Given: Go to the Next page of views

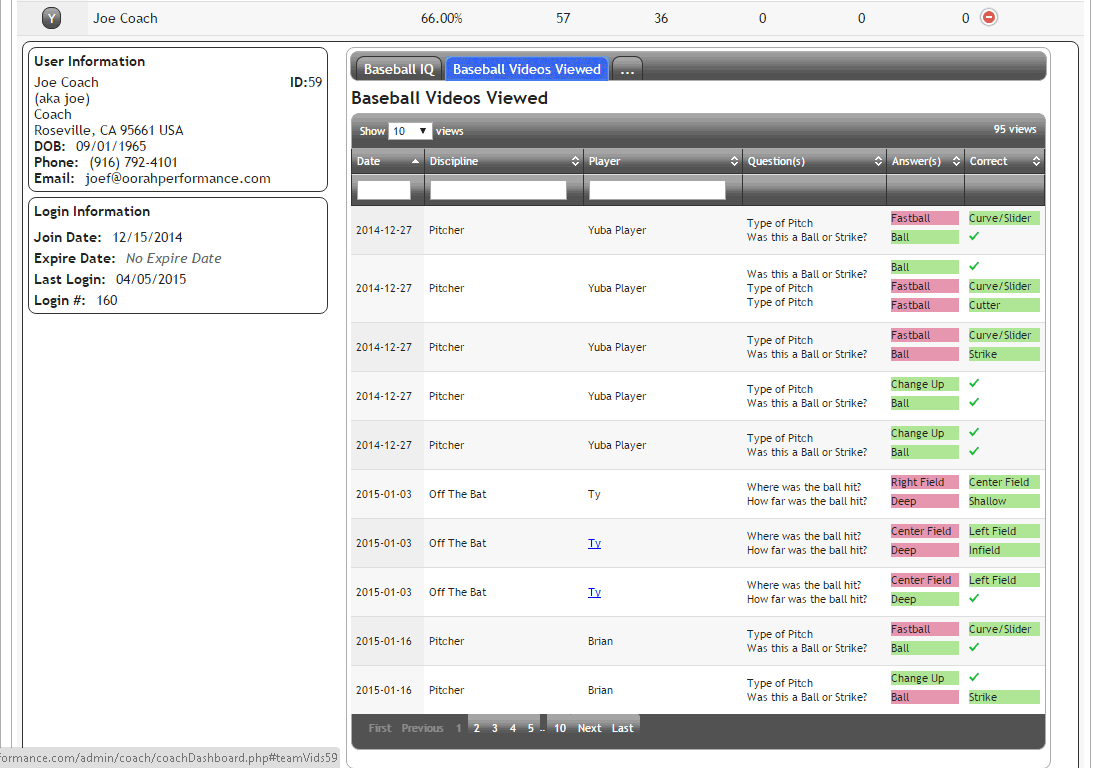Looking at the screenshot, I should point(589,728).
